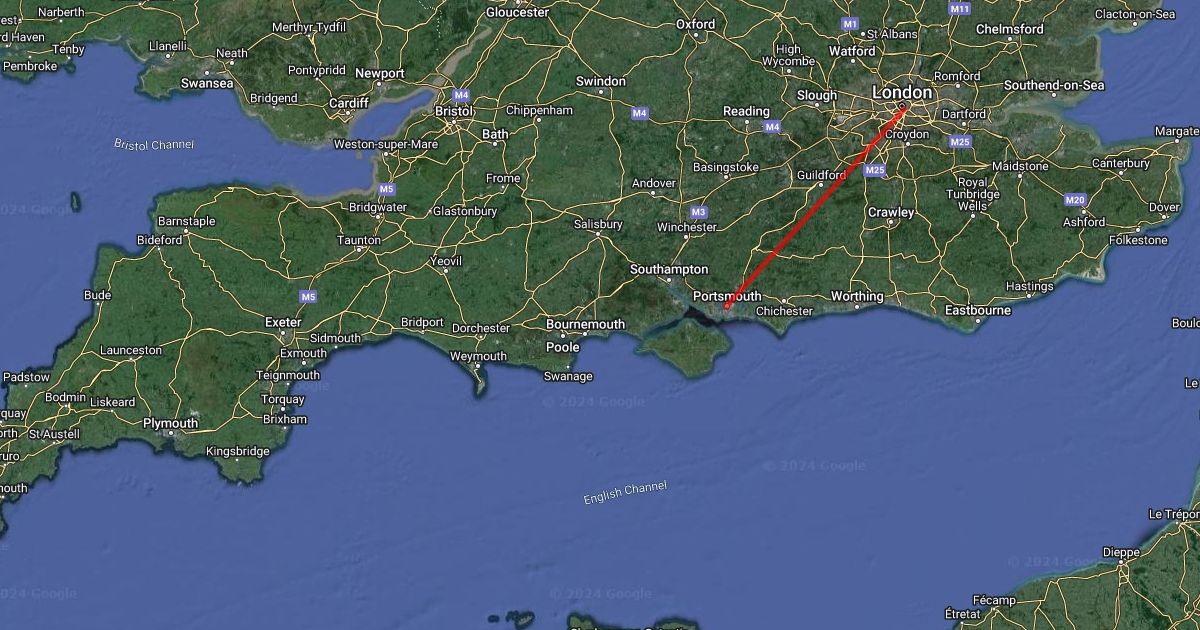Click the English Channel water label
Viewport: 1200px width, 630px height.
coord(625,491)
